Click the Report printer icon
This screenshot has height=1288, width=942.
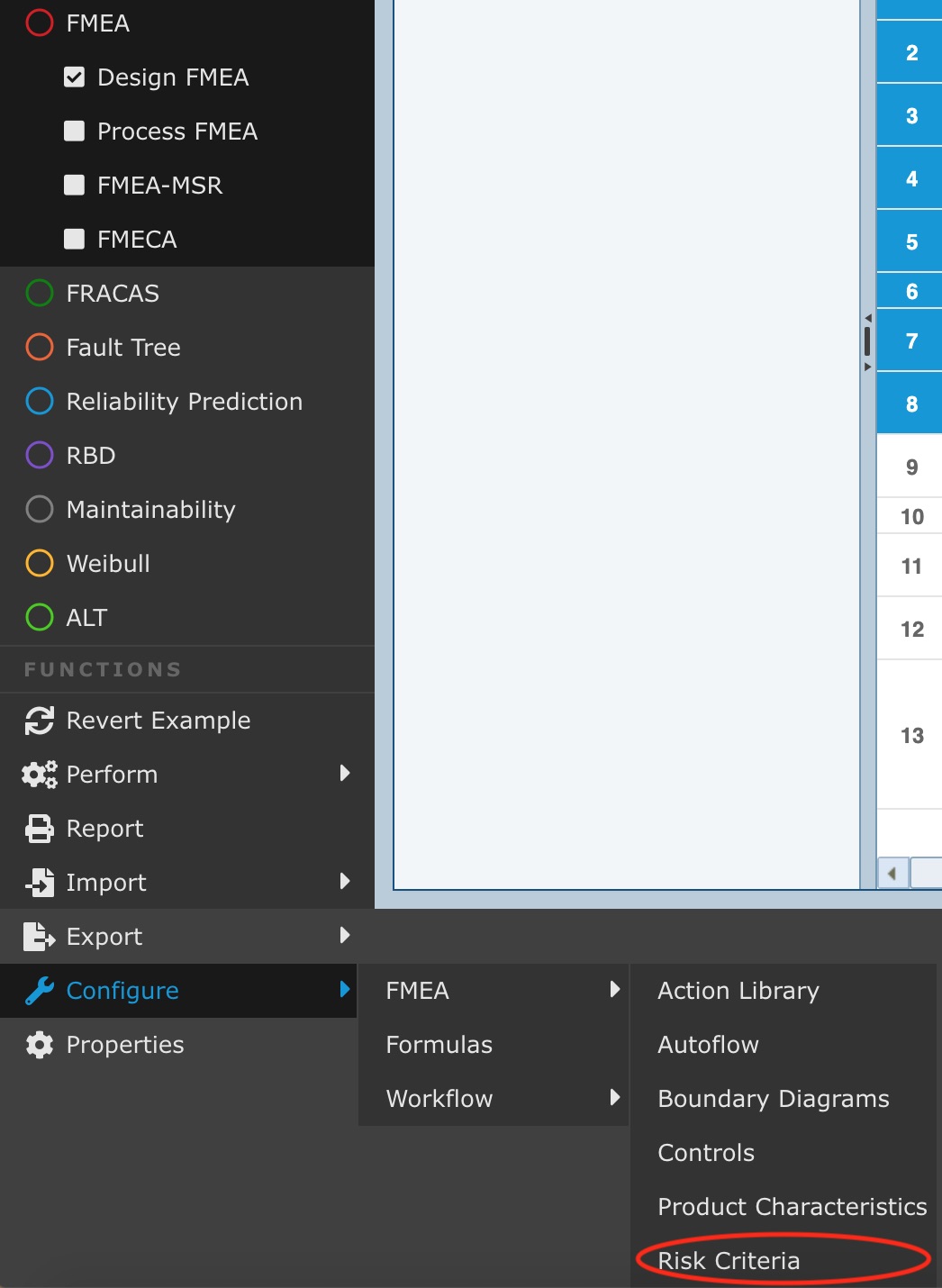(40, 829)
